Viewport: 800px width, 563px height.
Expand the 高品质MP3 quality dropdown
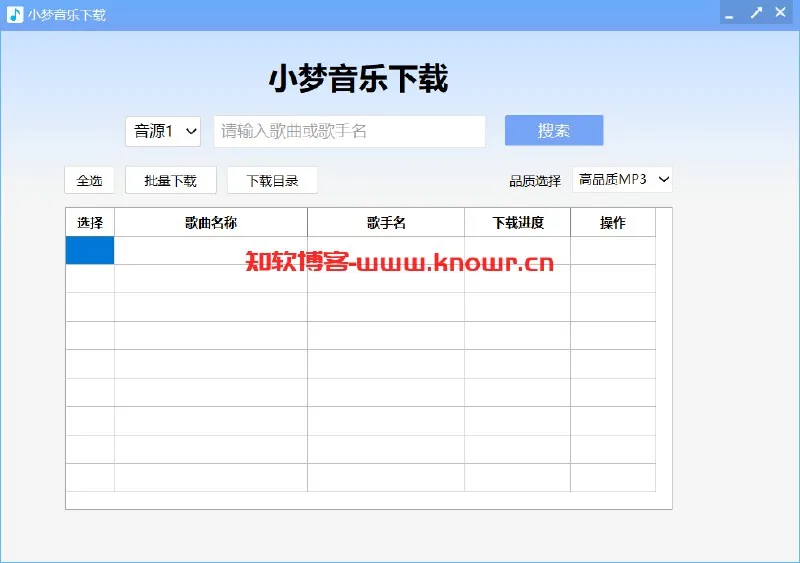622,180
